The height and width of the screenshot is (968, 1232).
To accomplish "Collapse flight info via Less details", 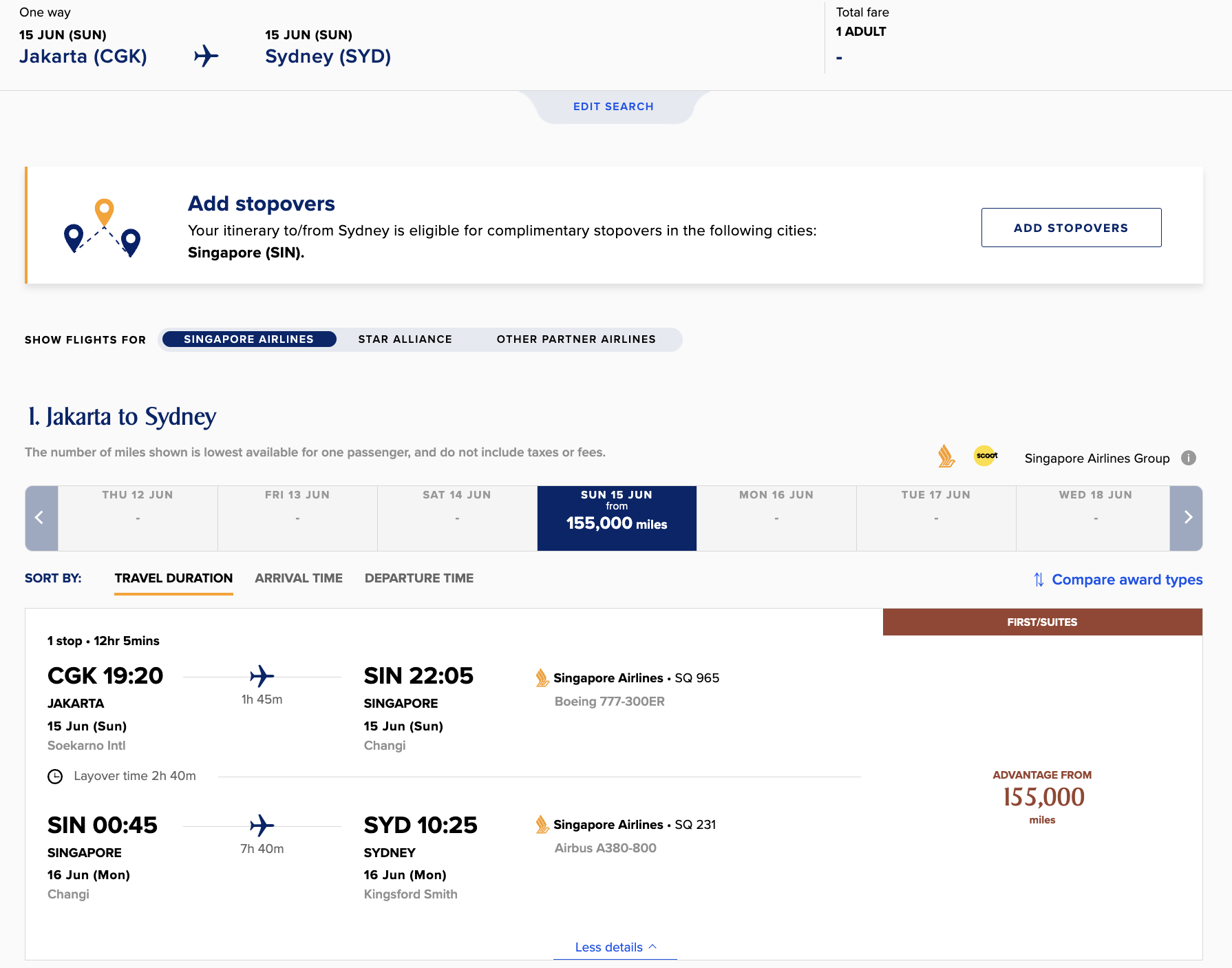I will [x=615, y=947].
